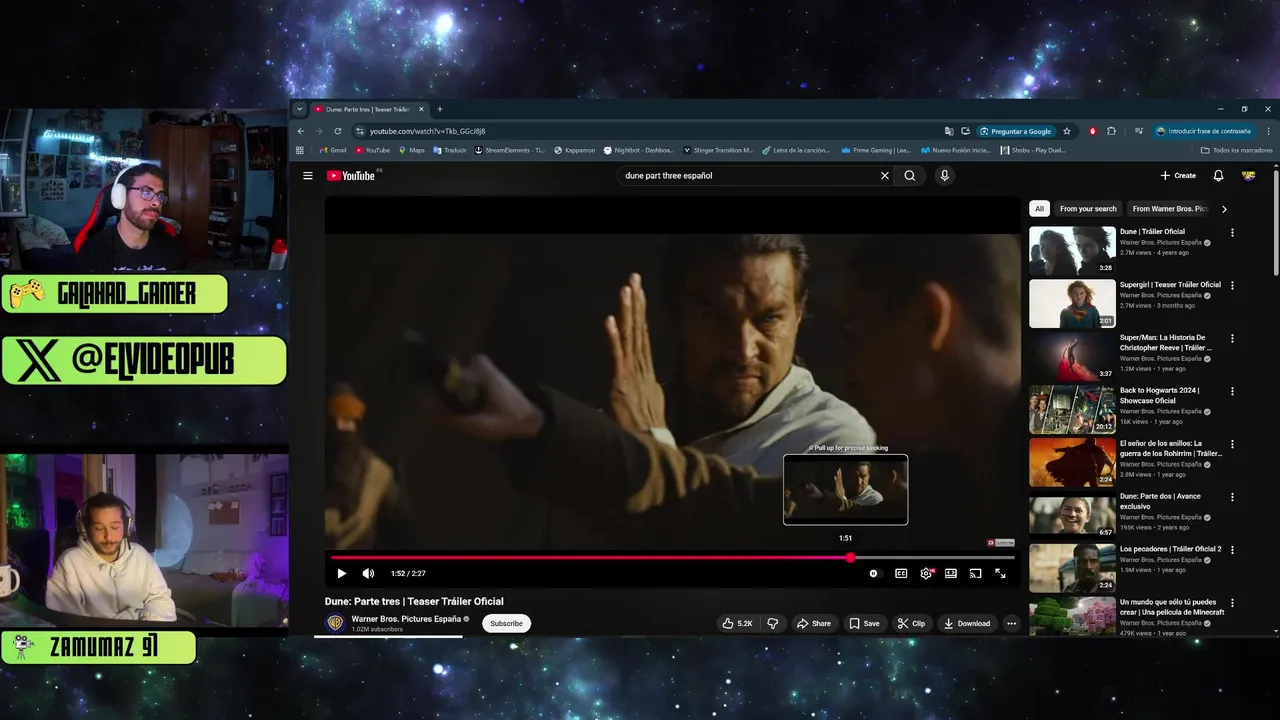Open the Dune | Tráiler Oficial thumbnail

[1072, 251]
